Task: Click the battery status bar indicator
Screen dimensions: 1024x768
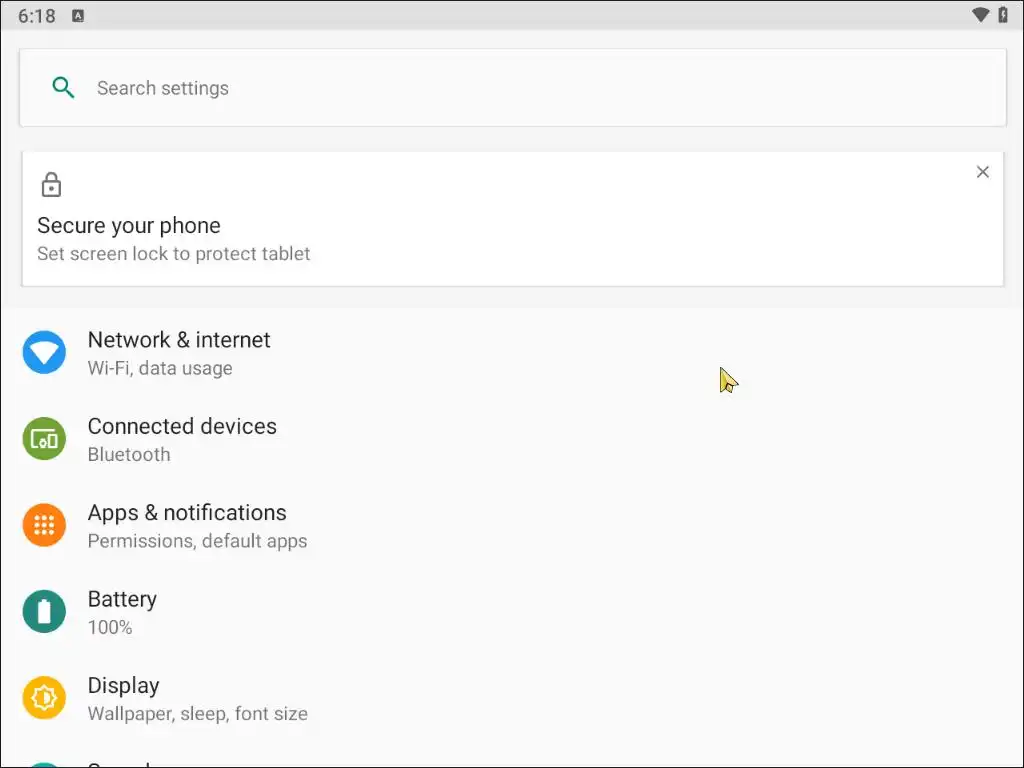Action: tap(1003, 15)
